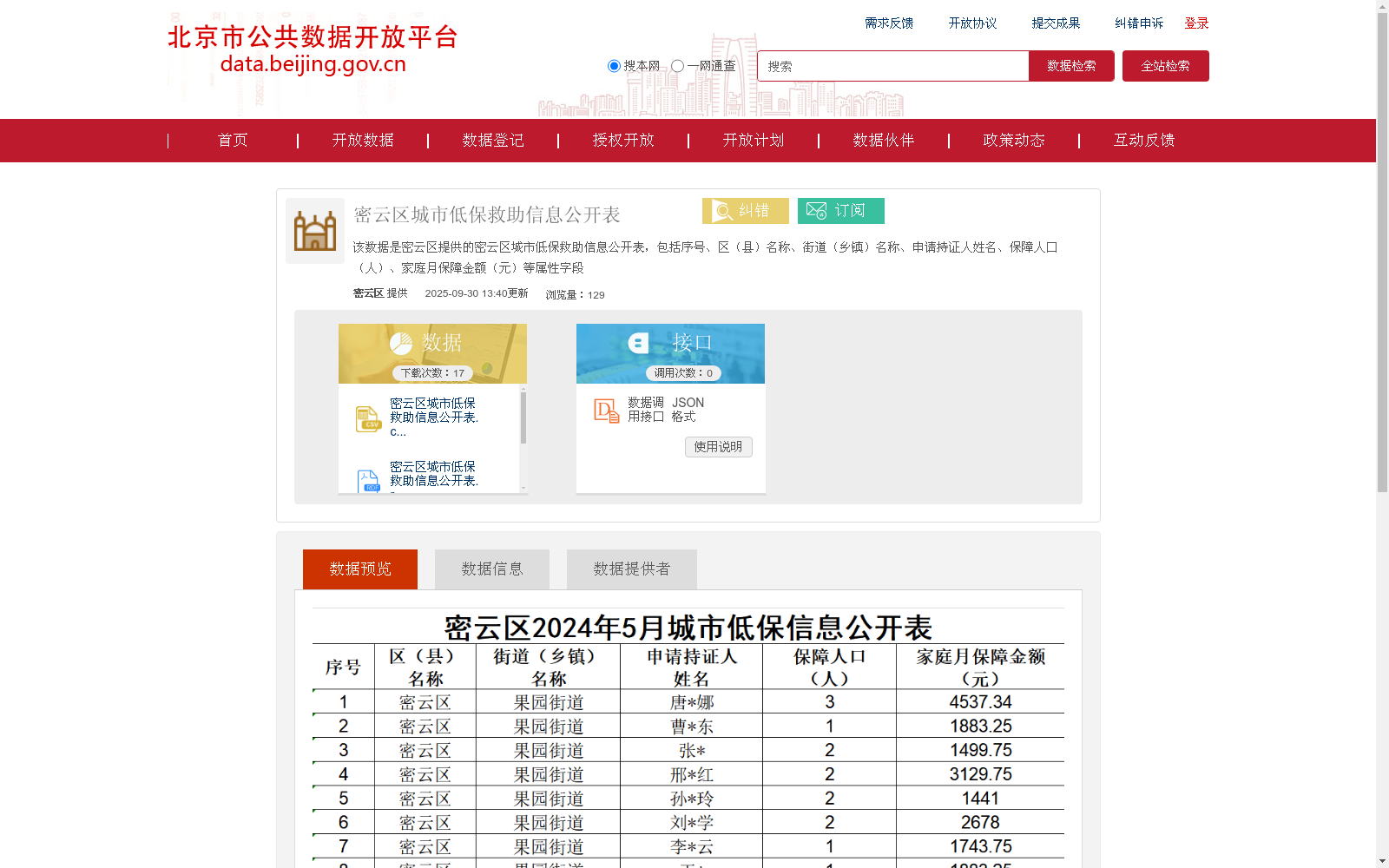Click table cell 1743.75

click(x=980, y=847)
